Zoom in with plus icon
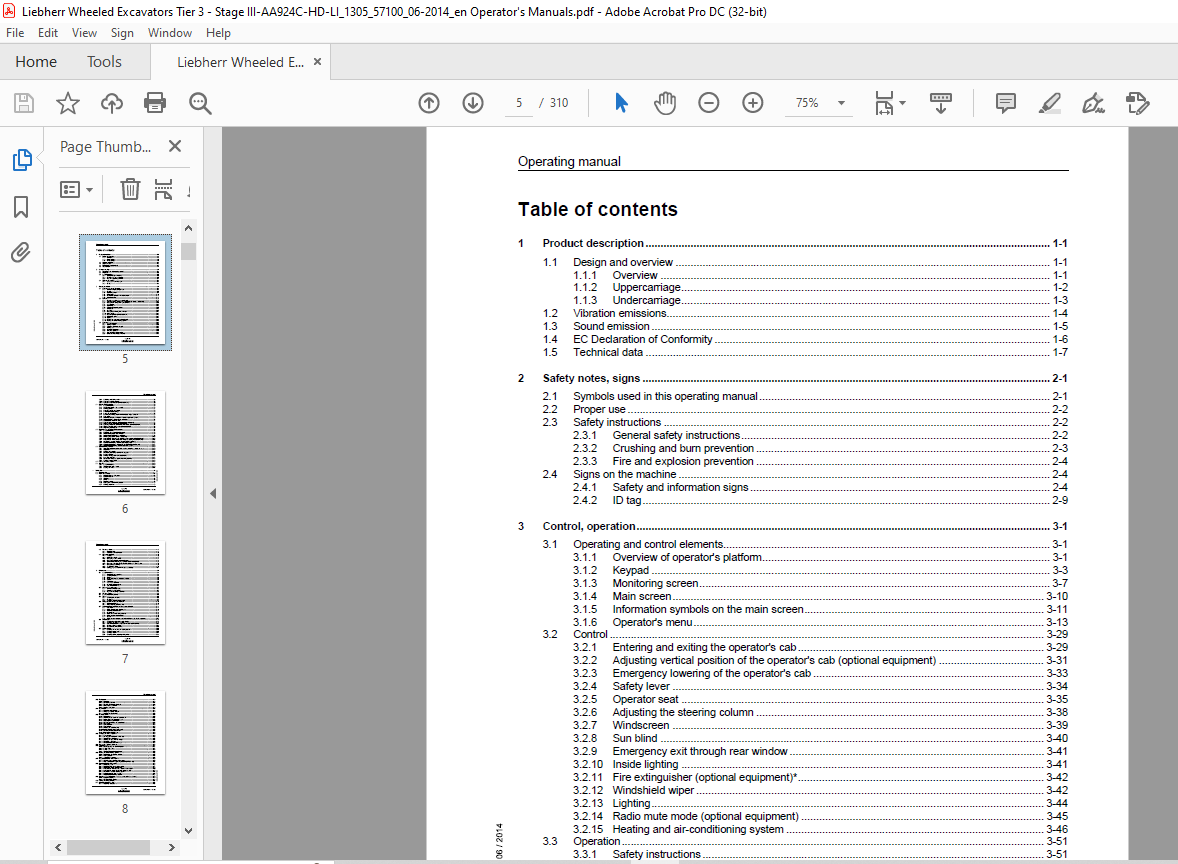 pyautogui.click(x=753, y=103)
